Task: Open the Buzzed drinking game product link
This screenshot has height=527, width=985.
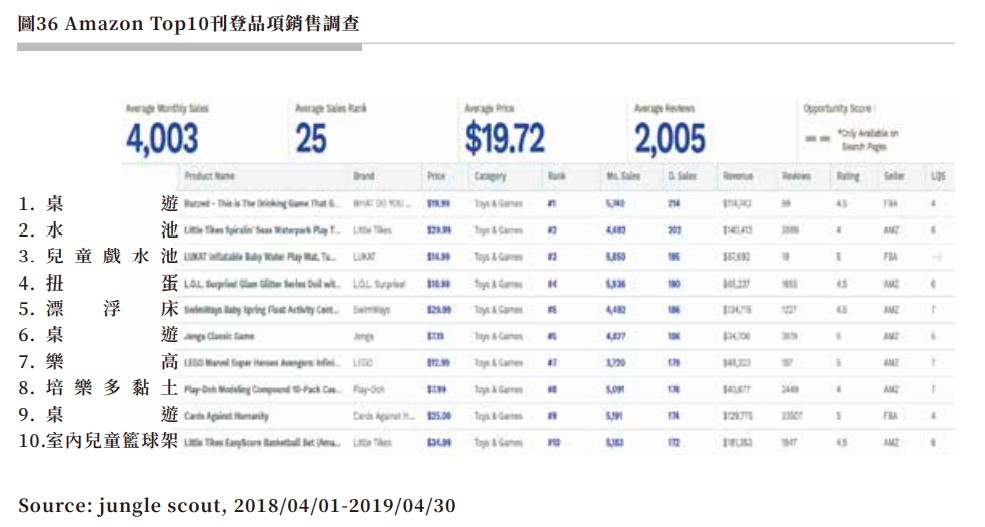Action: point(262,204)
